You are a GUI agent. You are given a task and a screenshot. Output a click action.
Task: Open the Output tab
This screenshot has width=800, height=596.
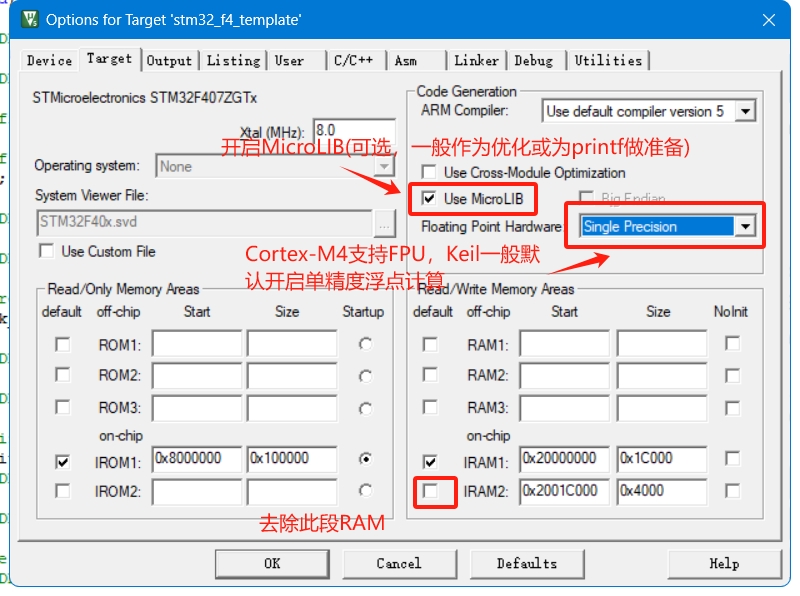tap(169, 61)
